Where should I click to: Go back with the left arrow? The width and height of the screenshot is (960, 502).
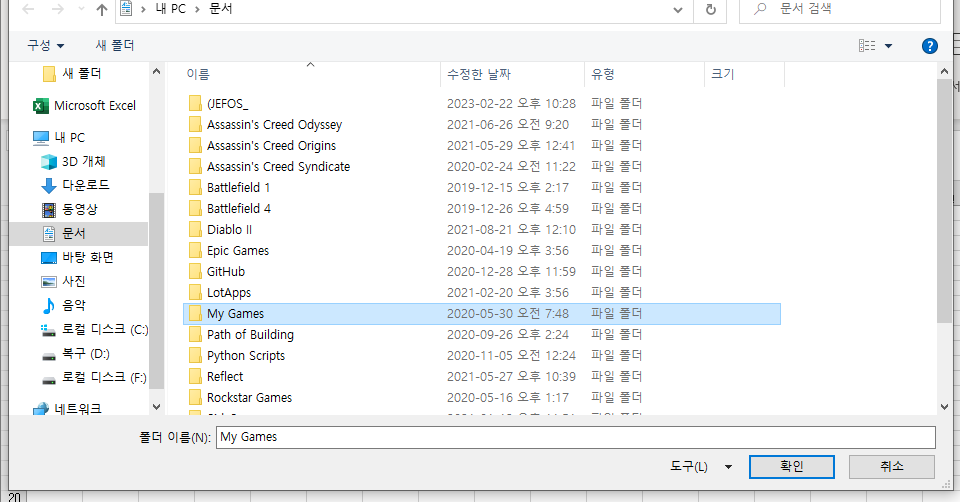click(x=28, y=9)
